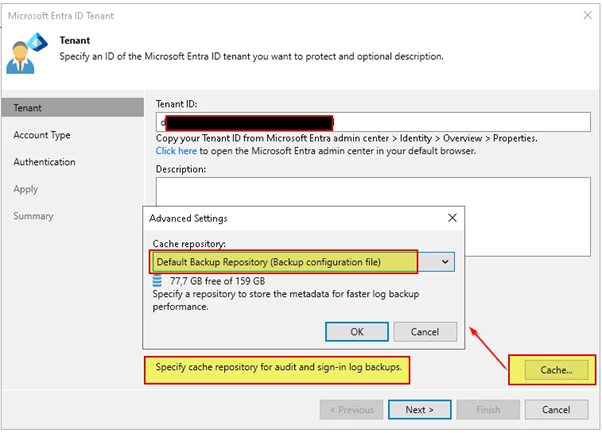602x433 pixels.
Task: Close the Advanced Settings dialog
Action: pyautogui.click(x=452, y=218)
